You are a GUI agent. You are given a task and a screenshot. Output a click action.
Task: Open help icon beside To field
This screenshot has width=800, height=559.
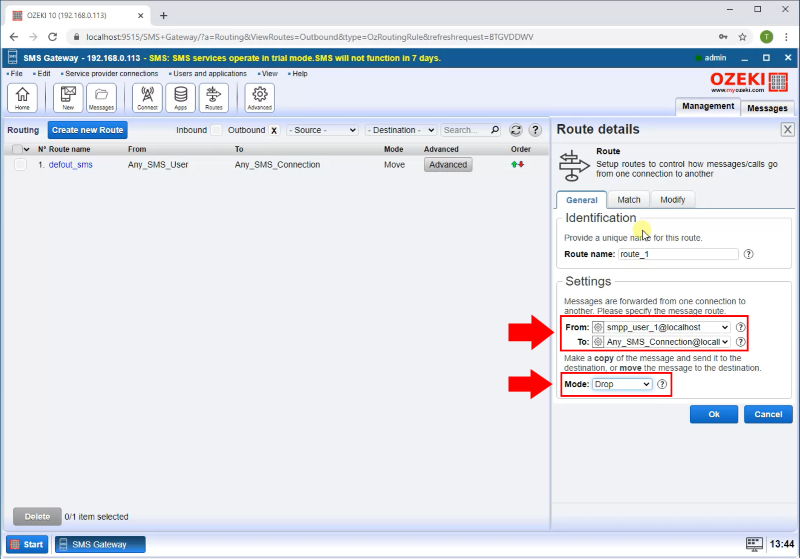pyautogui.click(x=740, y=342)
